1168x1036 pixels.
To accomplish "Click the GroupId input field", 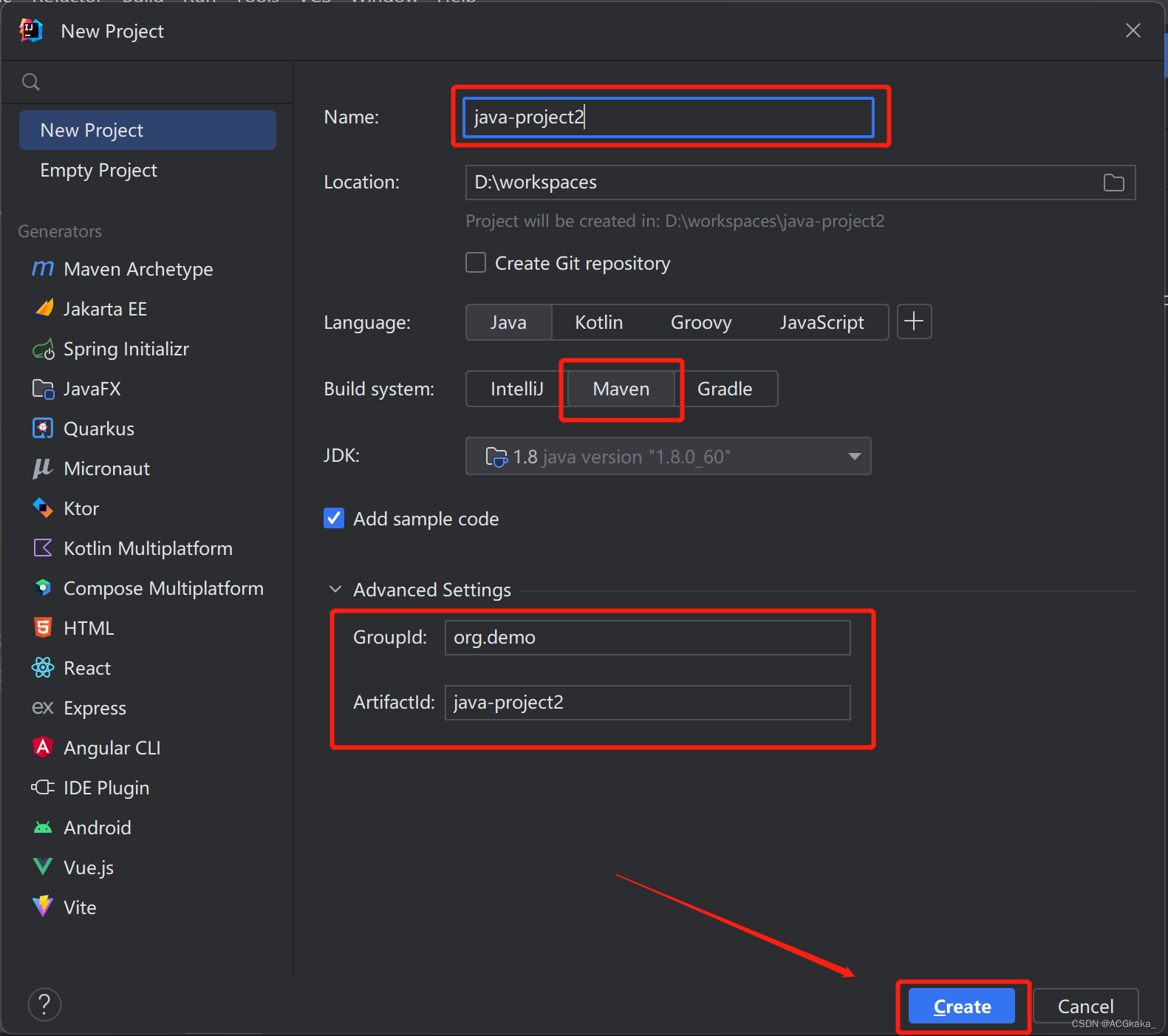I will coord(647,637).
